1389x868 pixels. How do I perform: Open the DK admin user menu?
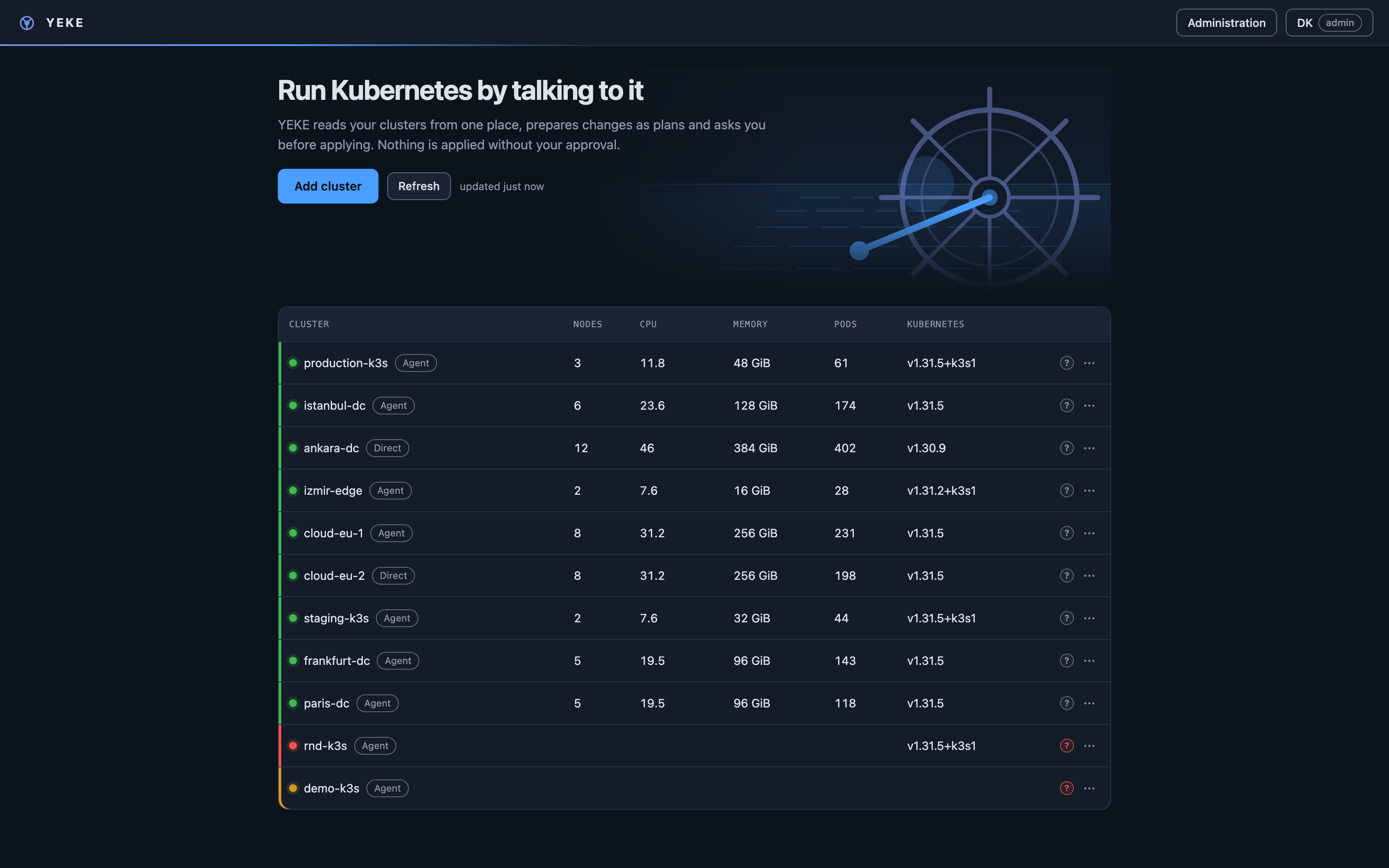point(1329,23)
